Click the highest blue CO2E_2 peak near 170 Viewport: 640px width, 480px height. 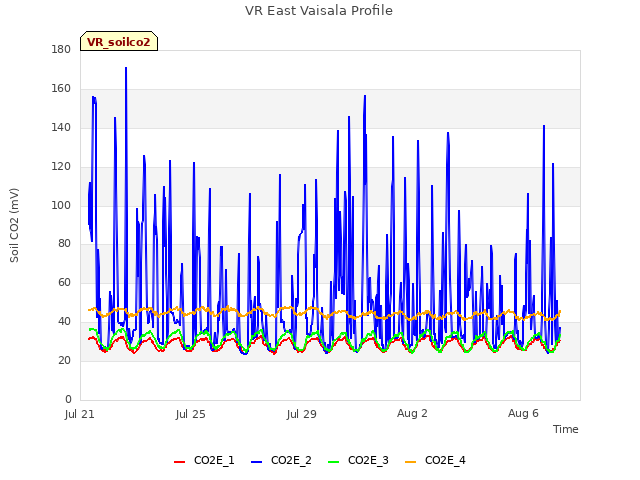coord(126,68)
